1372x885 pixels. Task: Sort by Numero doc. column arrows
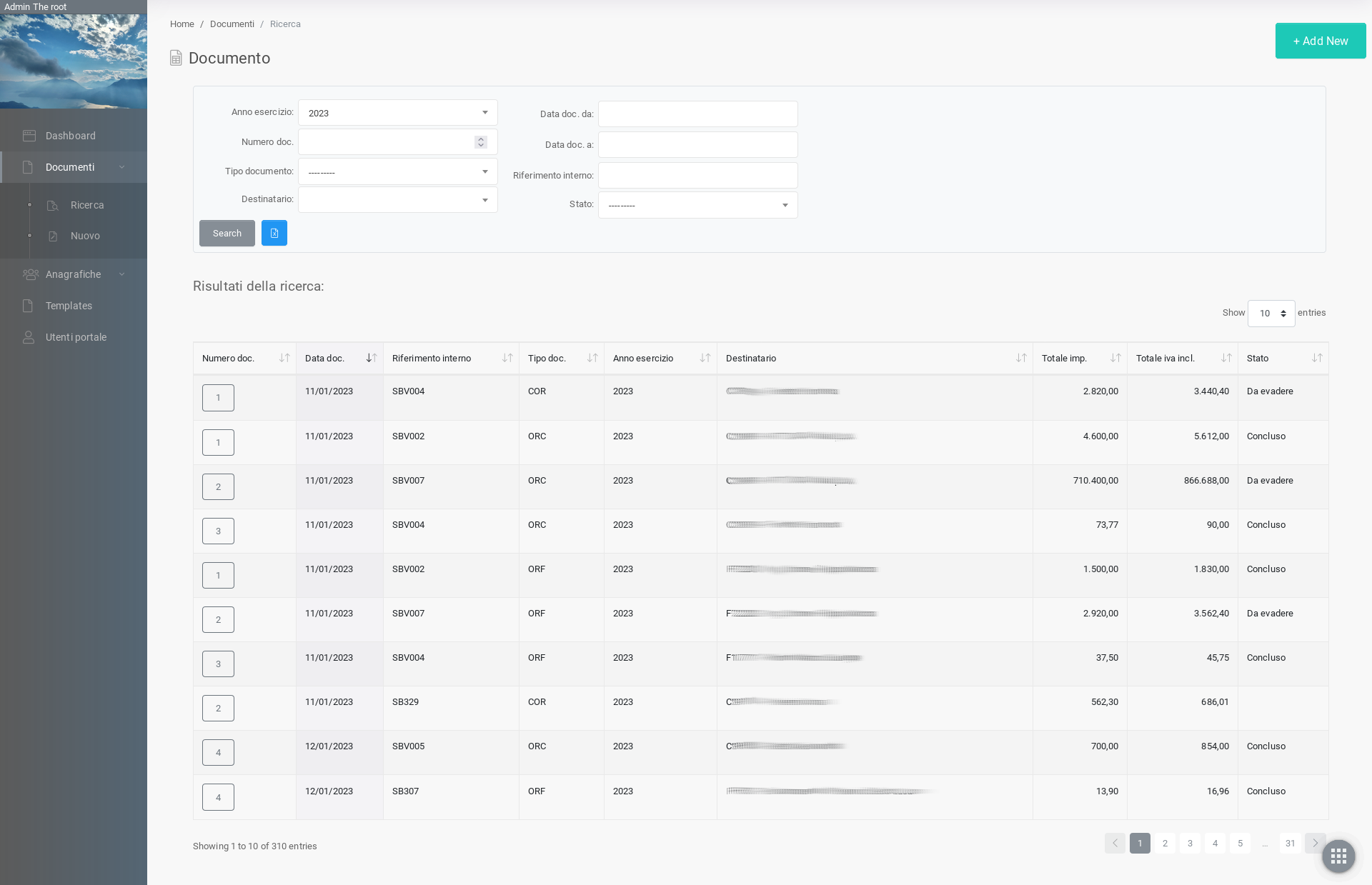pyautogui.click(x=284, y=358)
